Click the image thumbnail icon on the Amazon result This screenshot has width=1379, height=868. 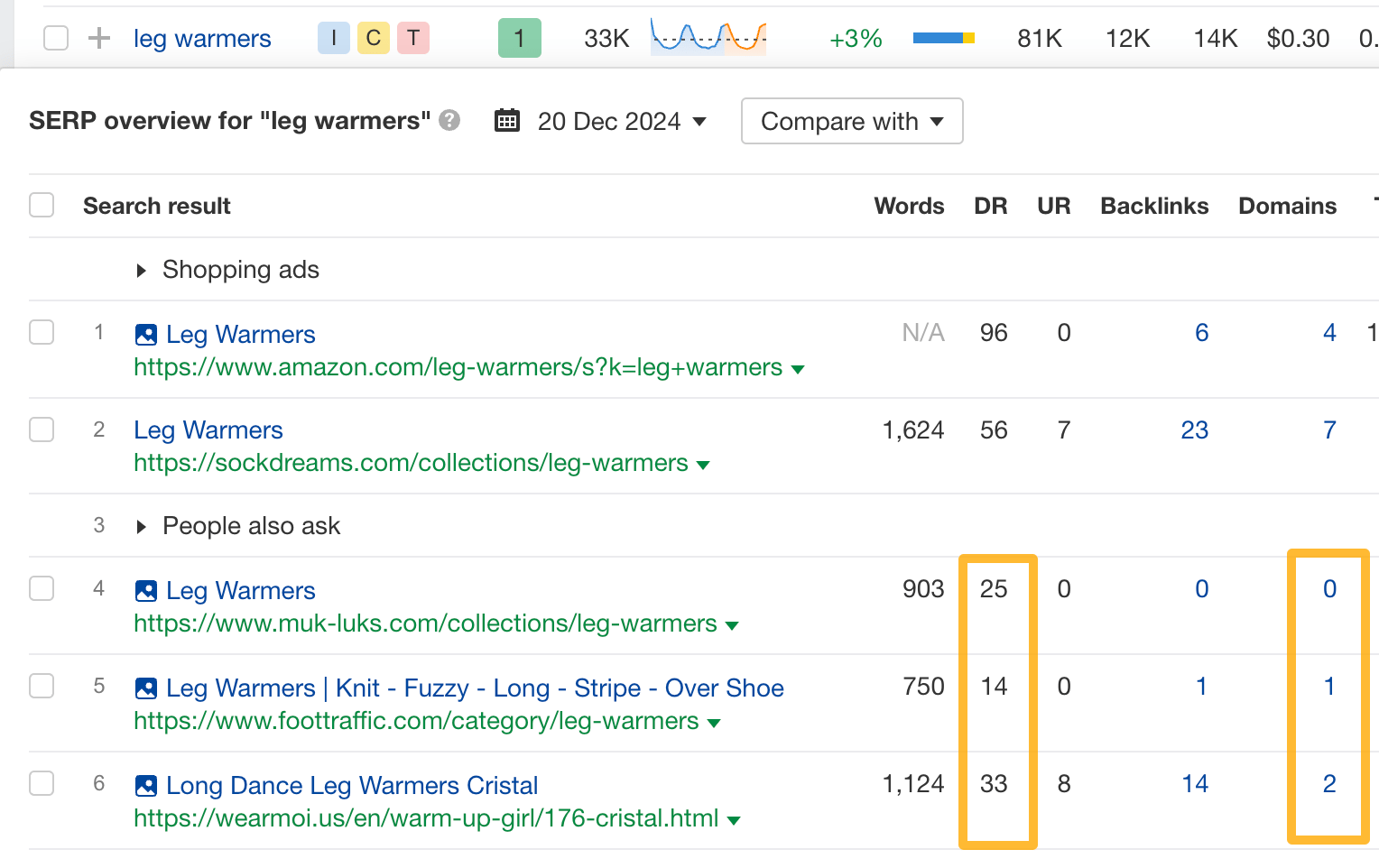pyautogui.click(x=145, y=334)
